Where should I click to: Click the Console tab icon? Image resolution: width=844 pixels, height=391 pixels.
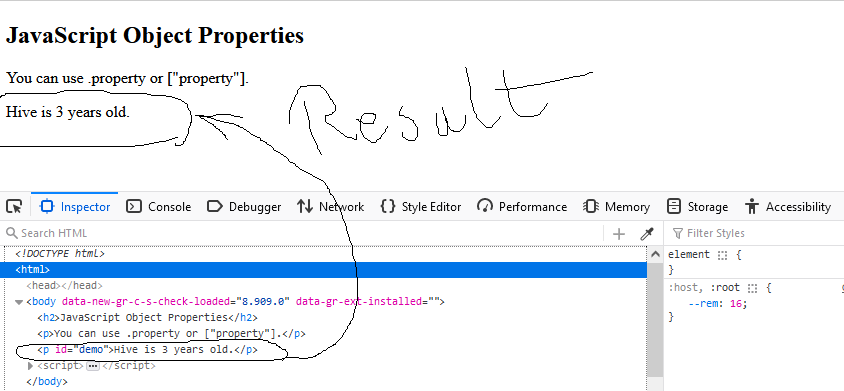[133, 206]
